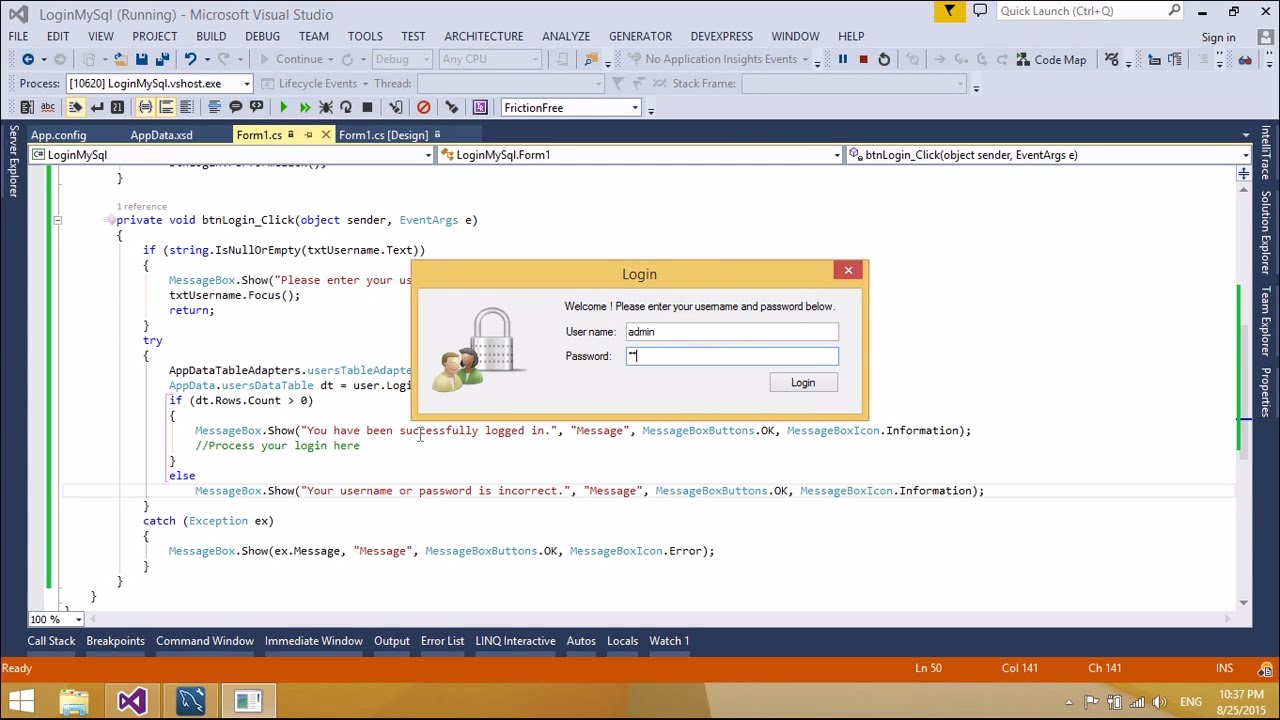The height and width of the screenshot is (720, 1280).
Task: Click the Undo arrow icon
Action: click(x=189, y=60)
